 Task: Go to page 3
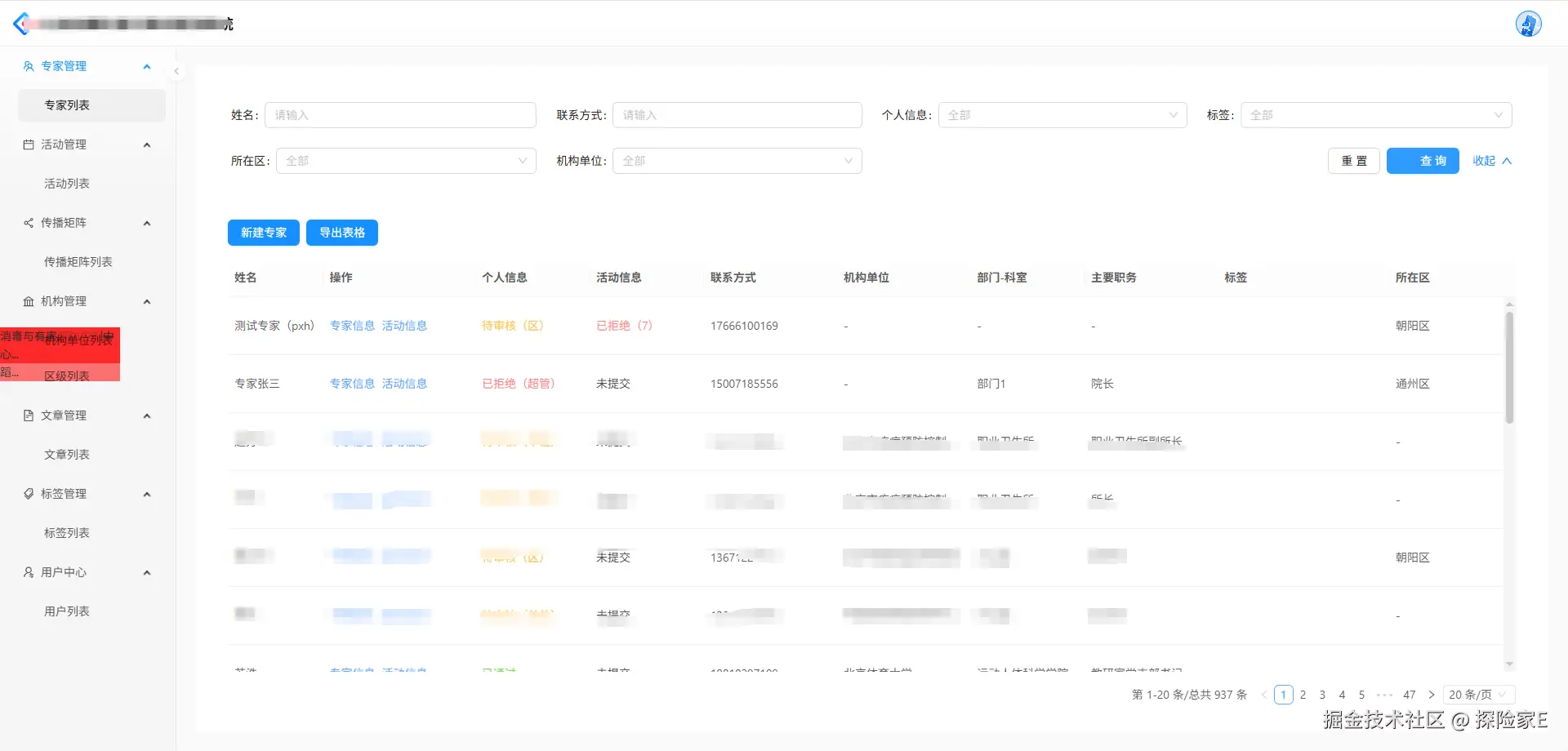click(1323, 695)
